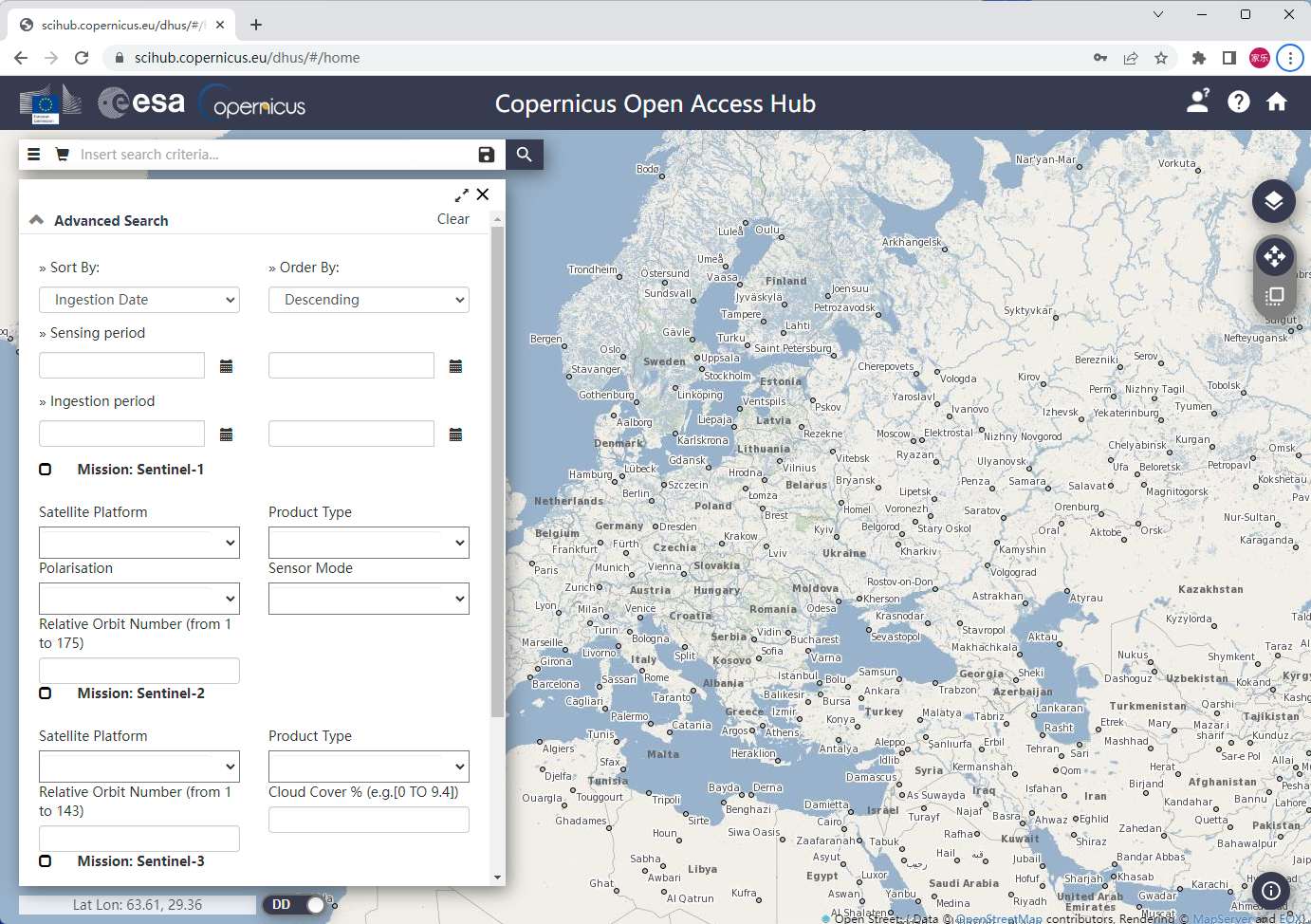Click the ESA logo in the header
Viewport: 1311px width, 924px height.
point(142,102)
